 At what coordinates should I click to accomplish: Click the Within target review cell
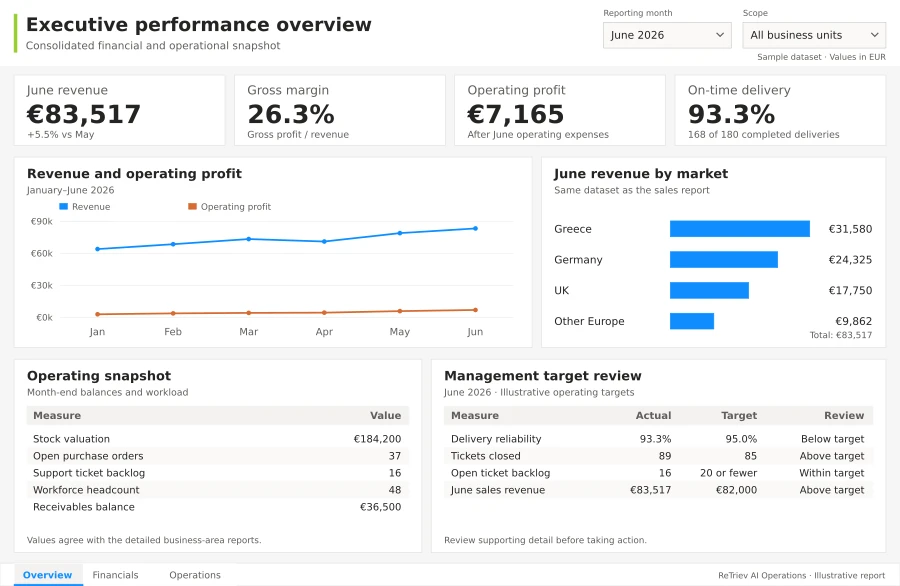coord(832,473)
